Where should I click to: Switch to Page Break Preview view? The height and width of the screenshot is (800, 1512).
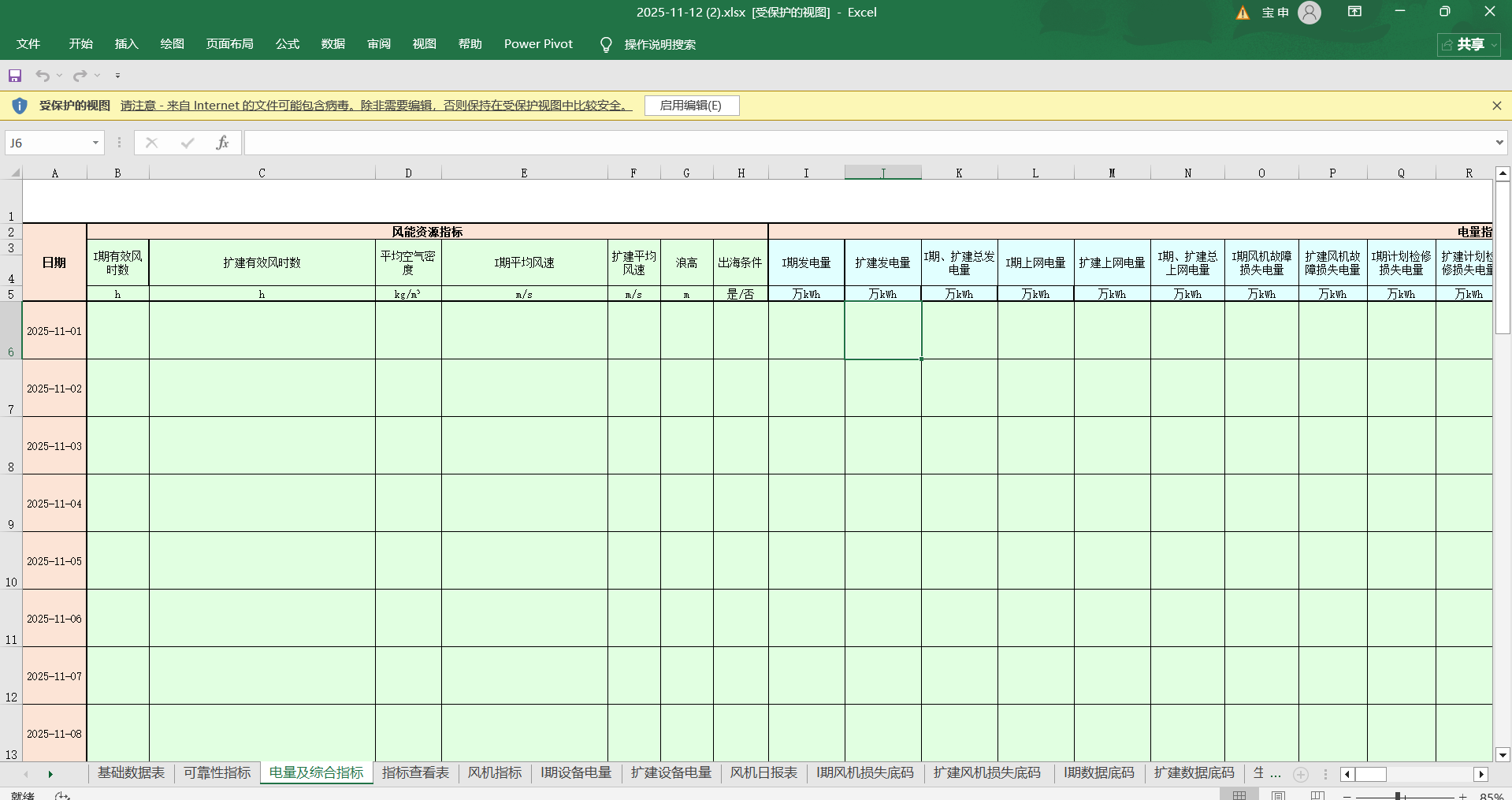(1317, 795)
